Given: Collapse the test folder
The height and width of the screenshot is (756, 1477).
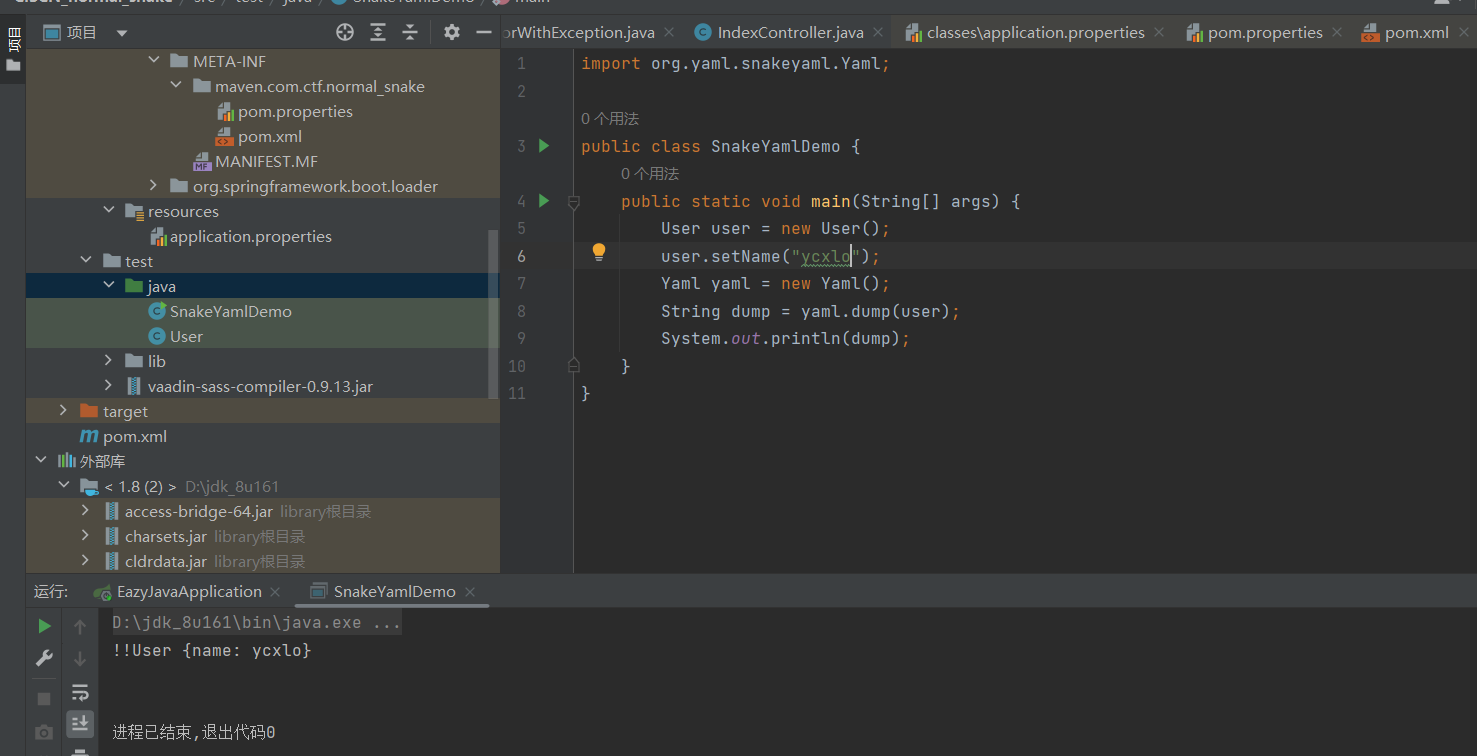Looking at the screenshot, I should 87,261.
